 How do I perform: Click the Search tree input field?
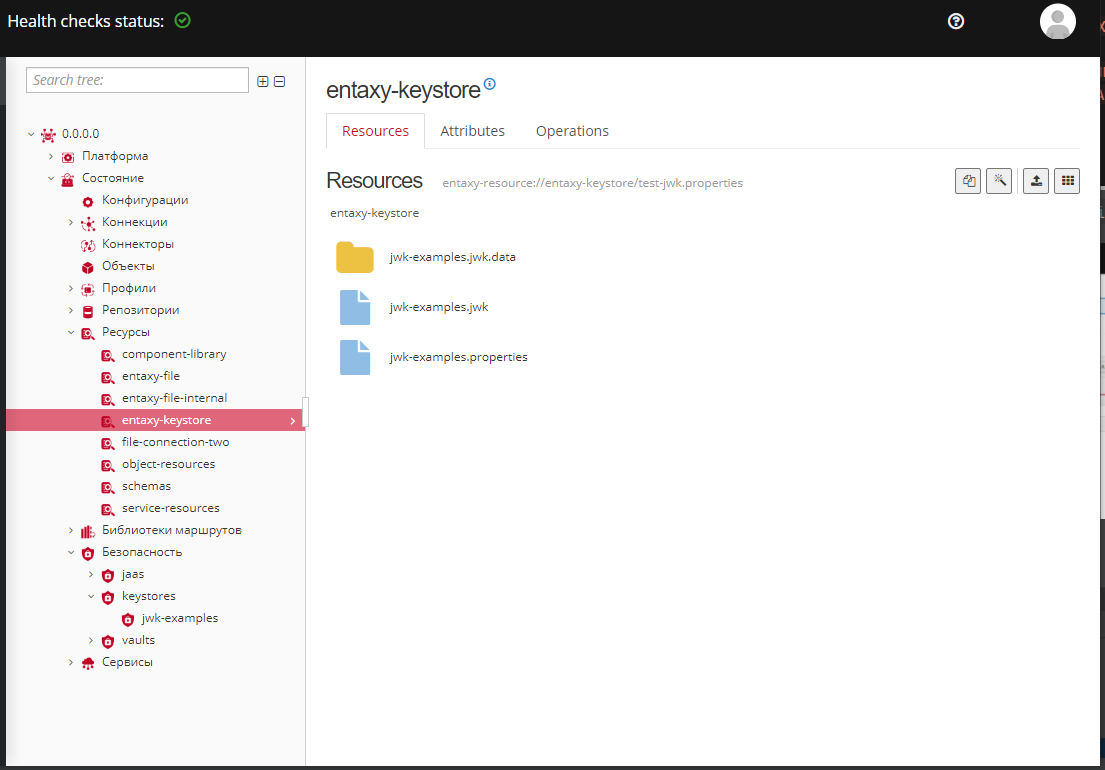pos(137,80)
